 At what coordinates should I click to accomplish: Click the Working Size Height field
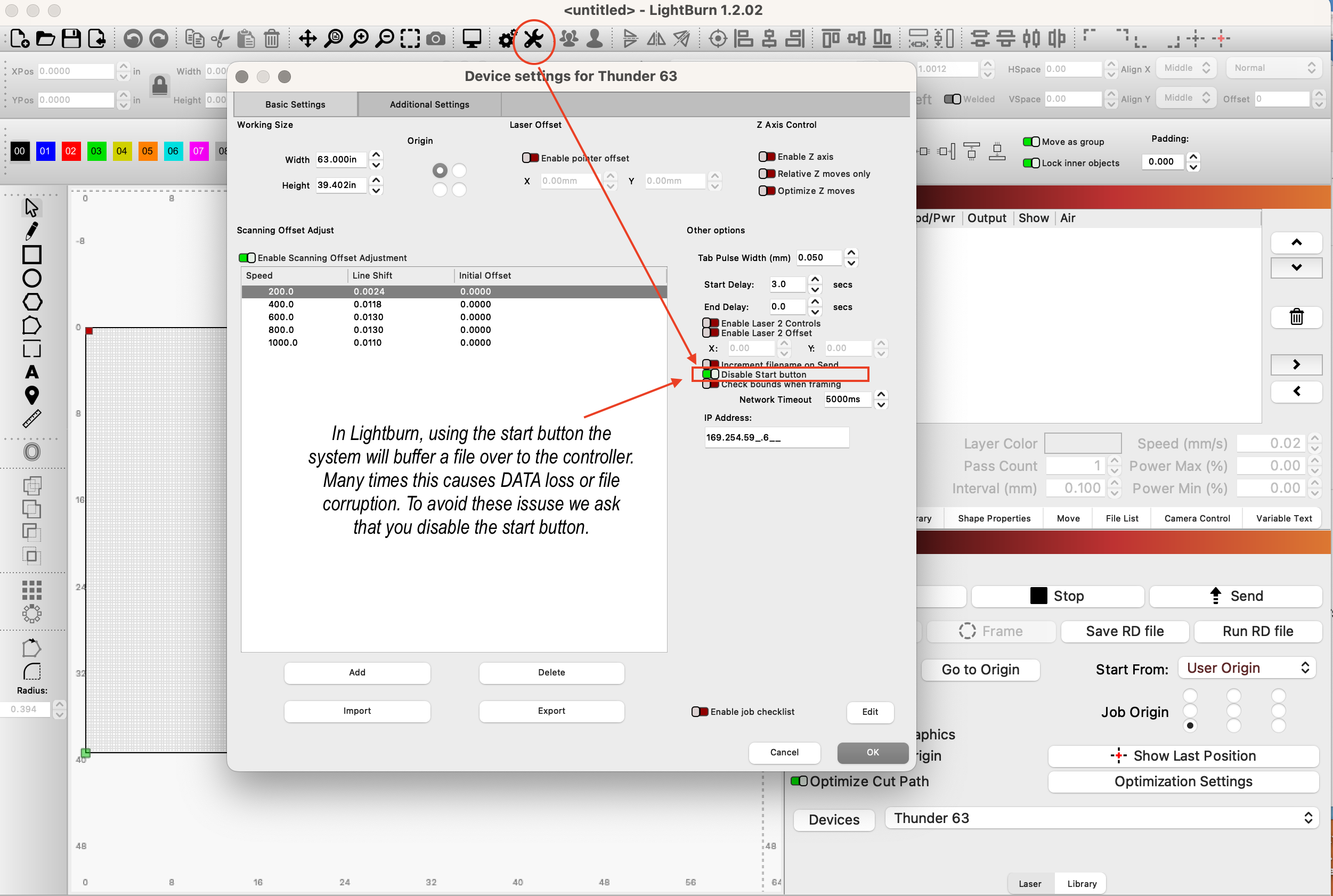(x=342, y=185)
